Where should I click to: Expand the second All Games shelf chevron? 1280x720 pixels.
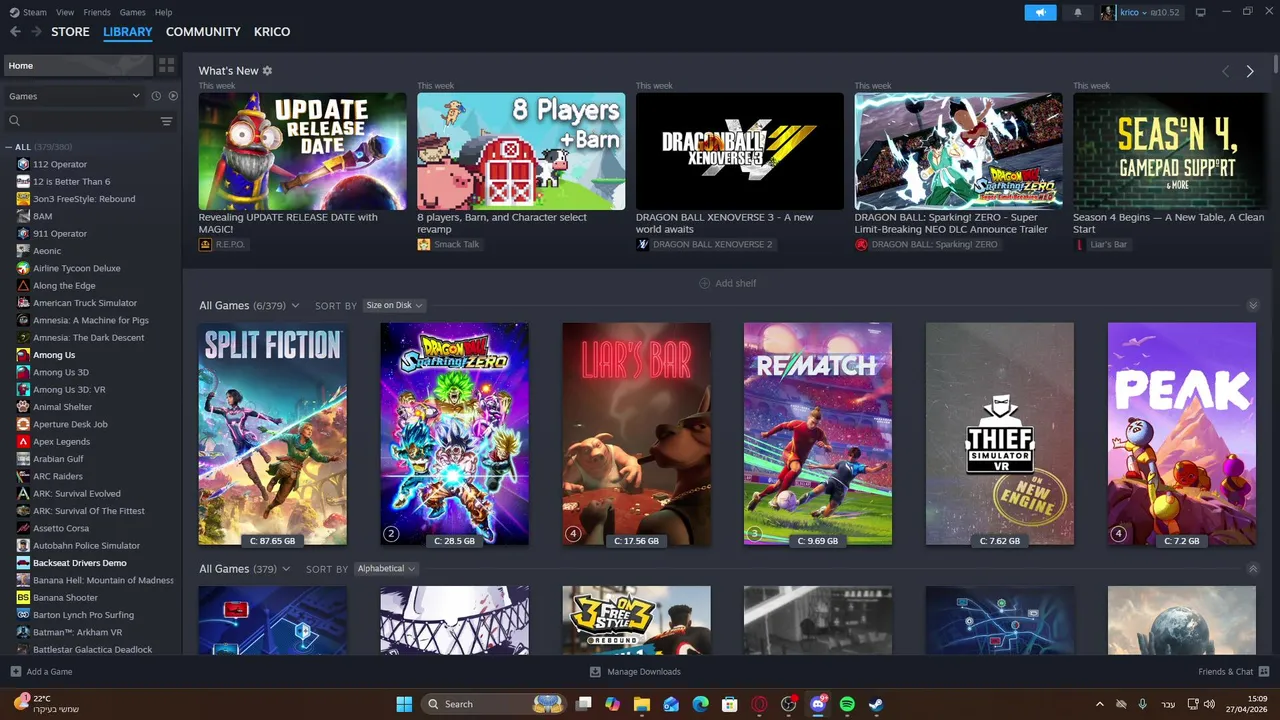tap(1253, 568)
